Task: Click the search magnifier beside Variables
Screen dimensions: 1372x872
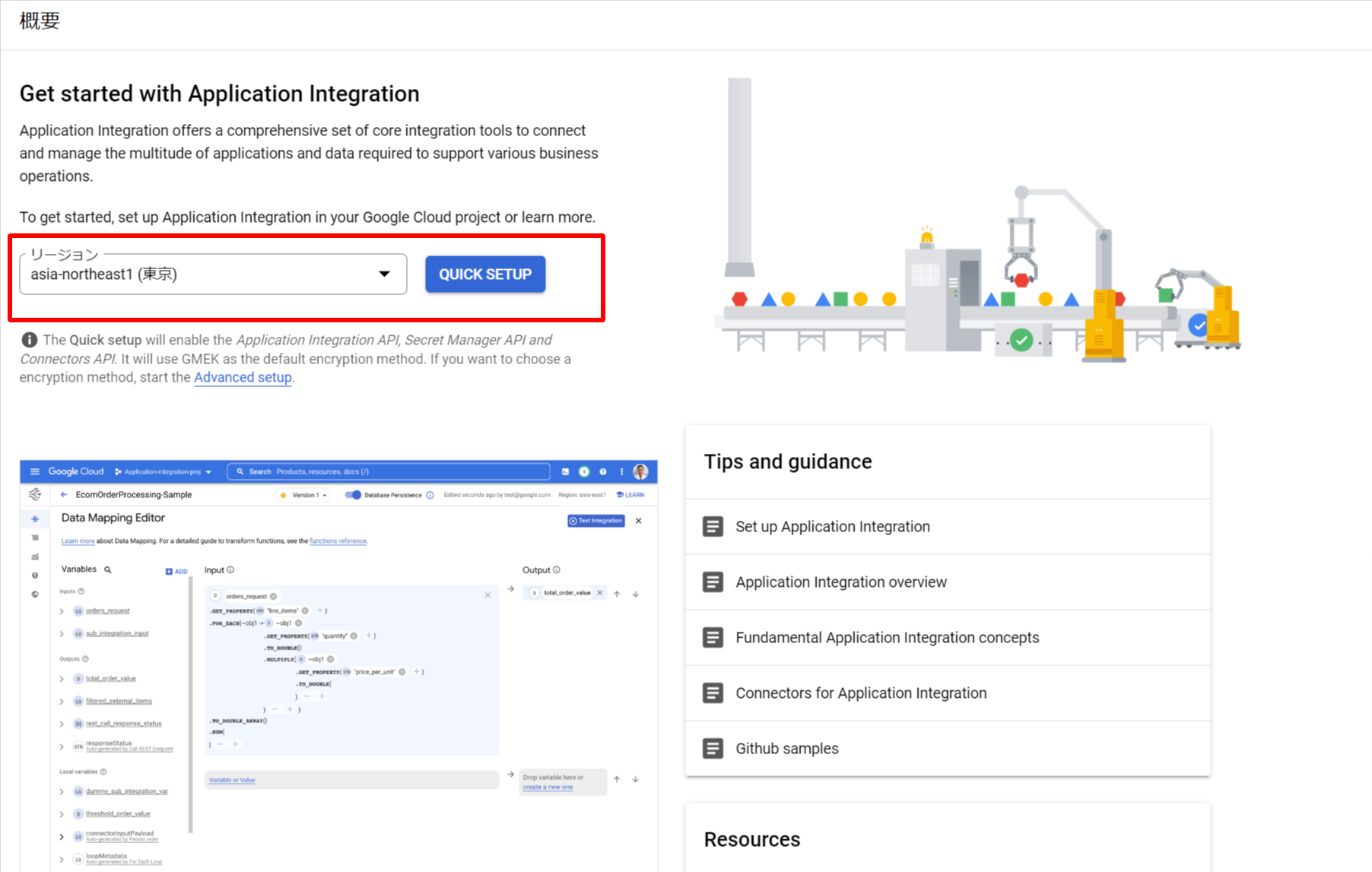Action: coord(107,570)
